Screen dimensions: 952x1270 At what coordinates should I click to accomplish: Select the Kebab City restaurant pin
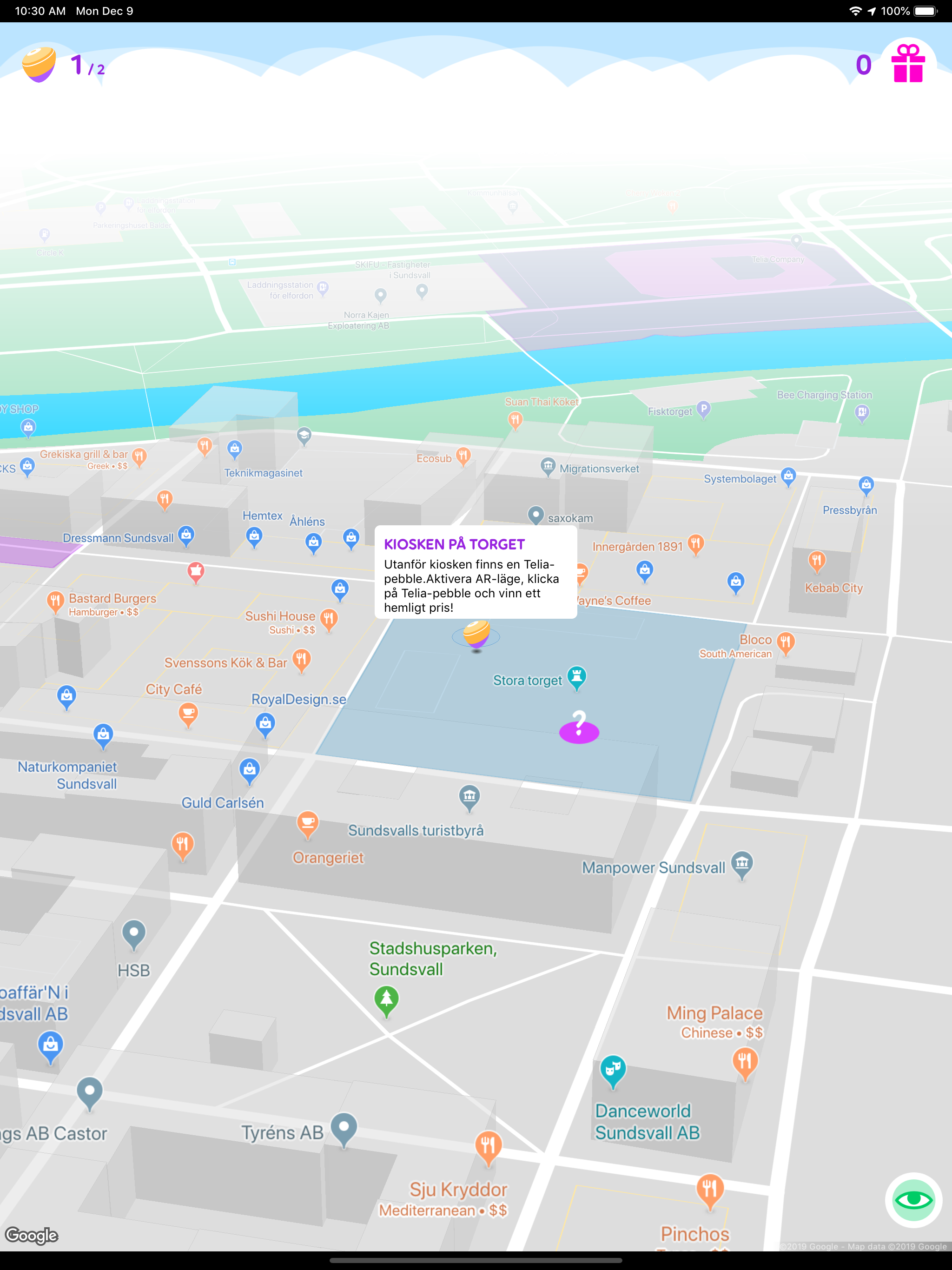(816, 562)
